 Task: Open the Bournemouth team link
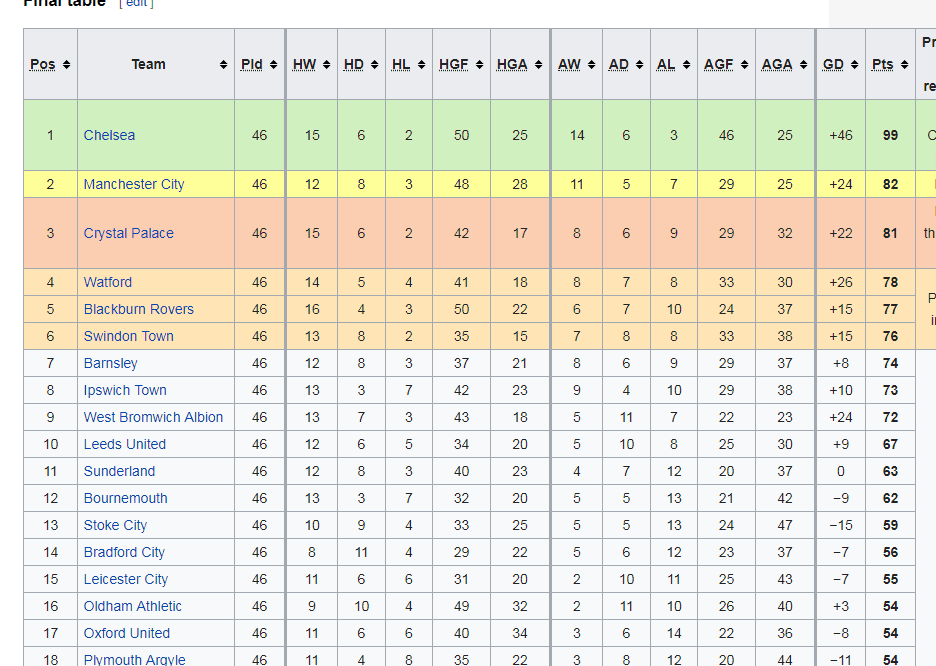(125, 498)
